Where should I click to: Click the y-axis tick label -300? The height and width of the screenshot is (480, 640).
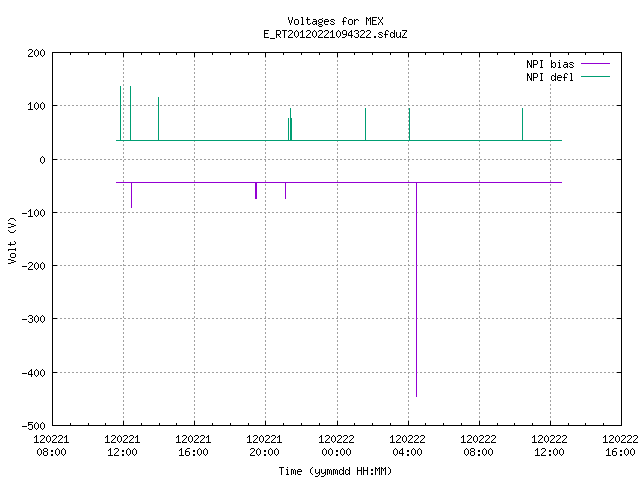(x=33, y=319)
